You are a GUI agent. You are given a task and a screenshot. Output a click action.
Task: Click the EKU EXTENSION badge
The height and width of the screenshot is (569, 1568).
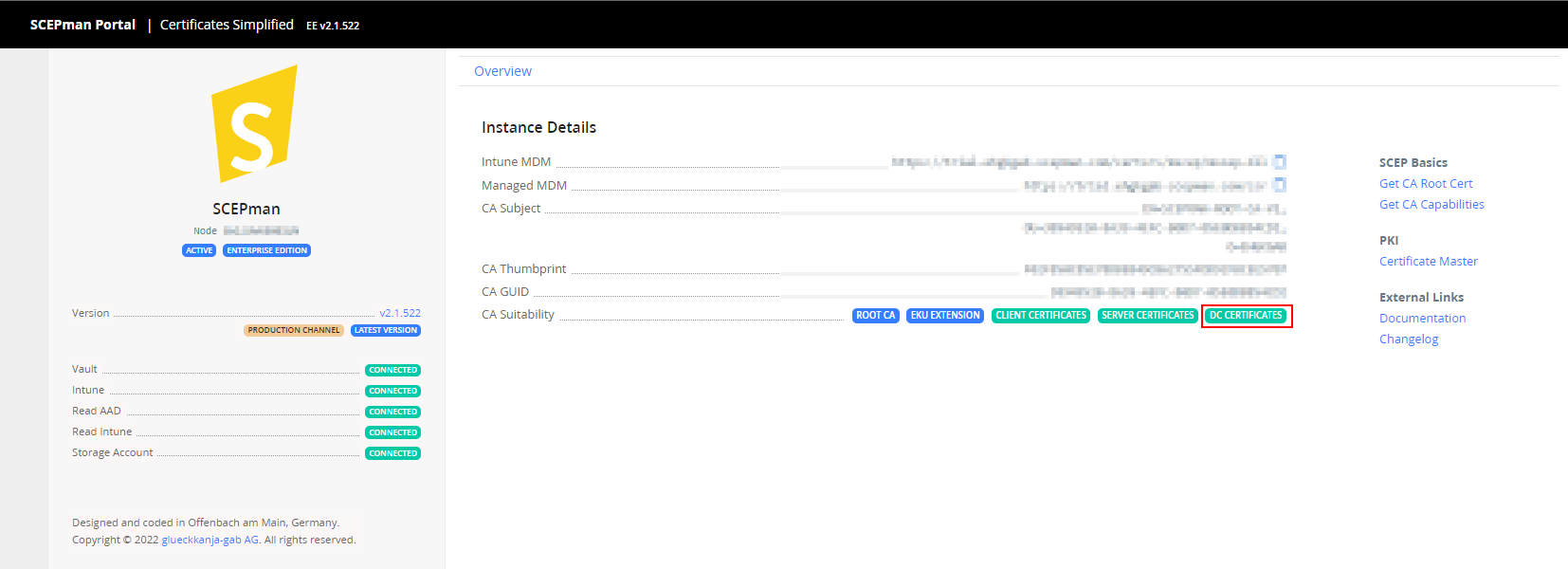point(945,316)
